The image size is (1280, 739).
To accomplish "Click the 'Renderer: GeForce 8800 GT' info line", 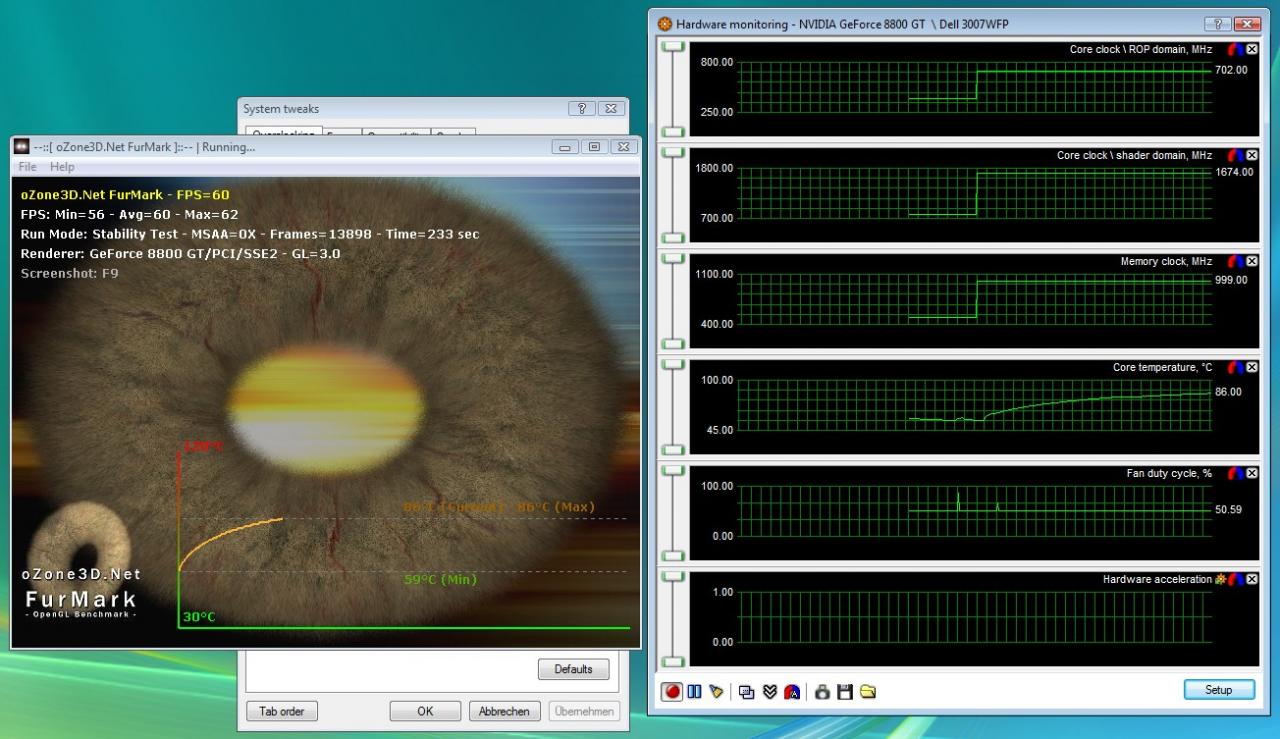I will (180, 253).
